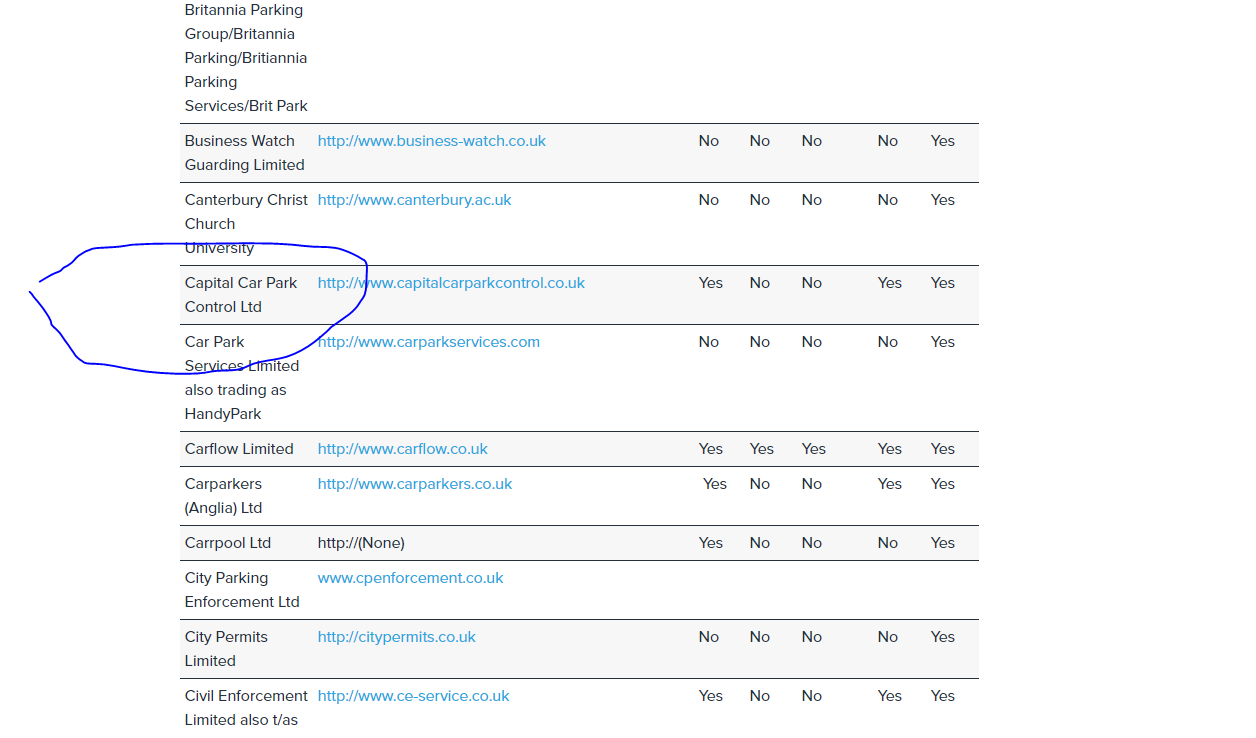
Task: Select the Canterbury Christ Church University name
Action: point(246,224)
